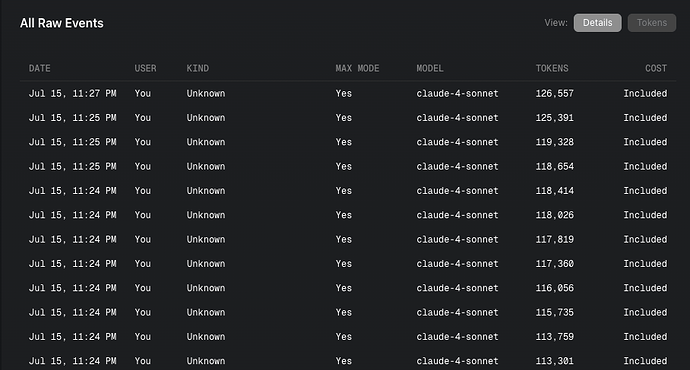Select the row with 115,735 tokens
This screenshot has height=370, width=690.
348,312
